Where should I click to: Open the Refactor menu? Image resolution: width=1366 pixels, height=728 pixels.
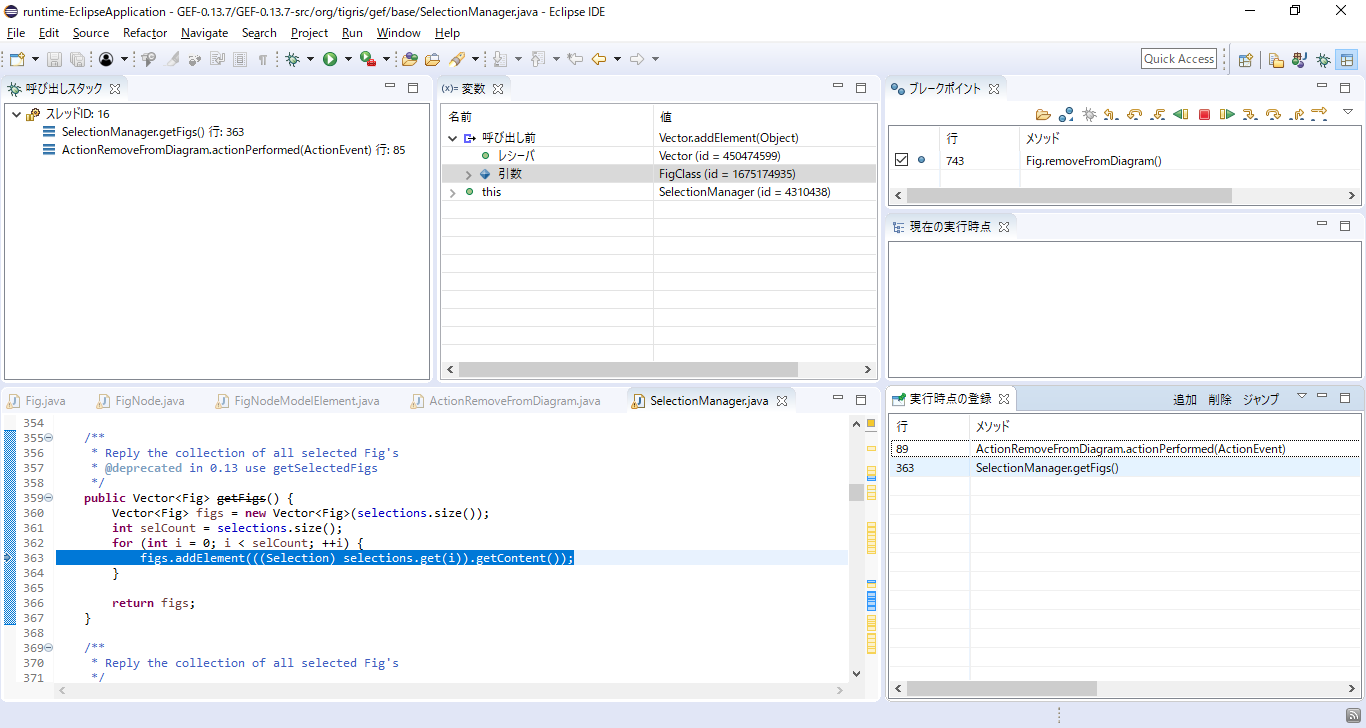point(145,33)
